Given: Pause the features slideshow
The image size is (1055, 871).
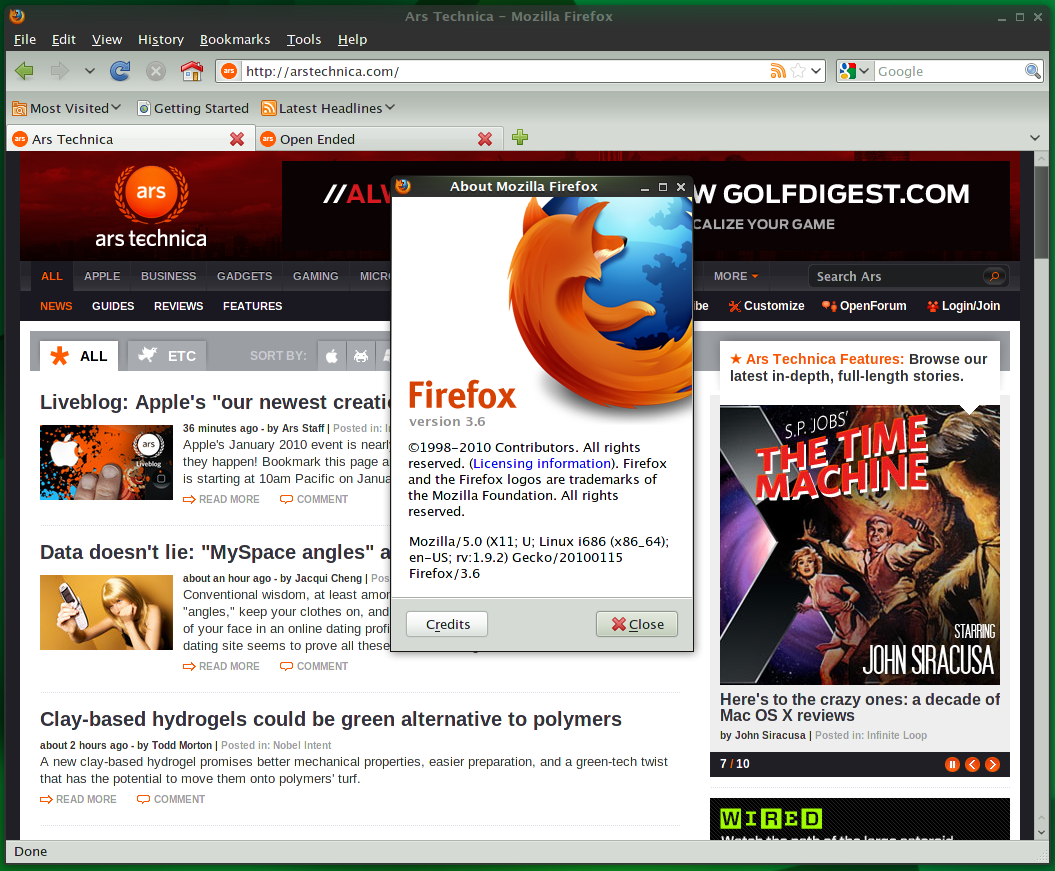Looking at the screenshot, I should pyautogui.click(x=952, y=764).
